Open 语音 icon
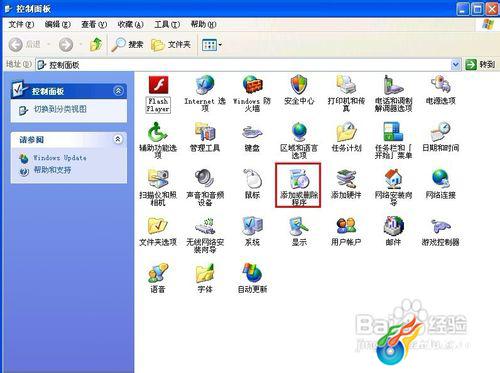Viewport: 500px width, 373px height. (158, 278)
